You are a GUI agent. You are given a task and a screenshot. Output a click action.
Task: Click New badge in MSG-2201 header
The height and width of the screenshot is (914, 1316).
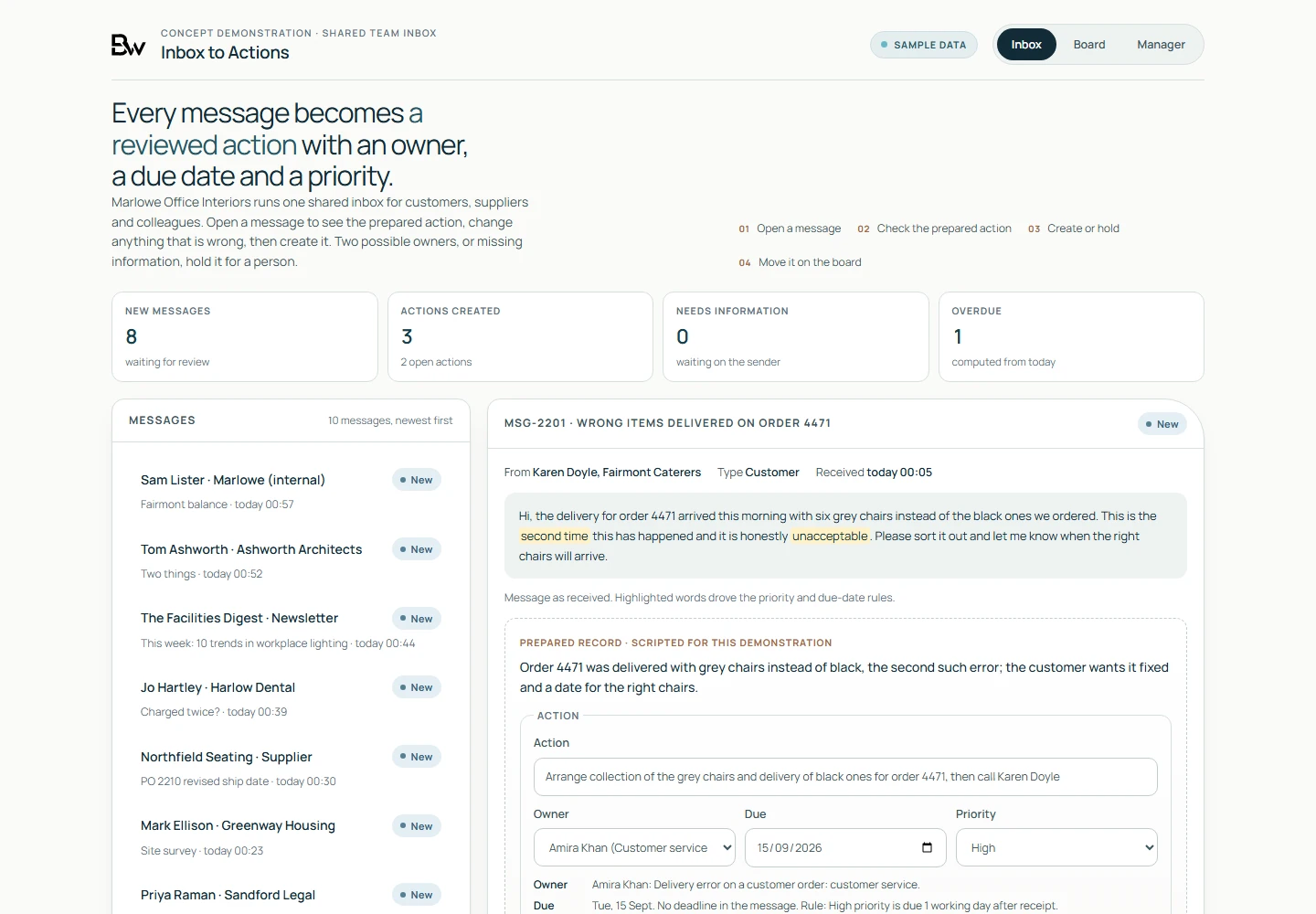point(1162,424)
